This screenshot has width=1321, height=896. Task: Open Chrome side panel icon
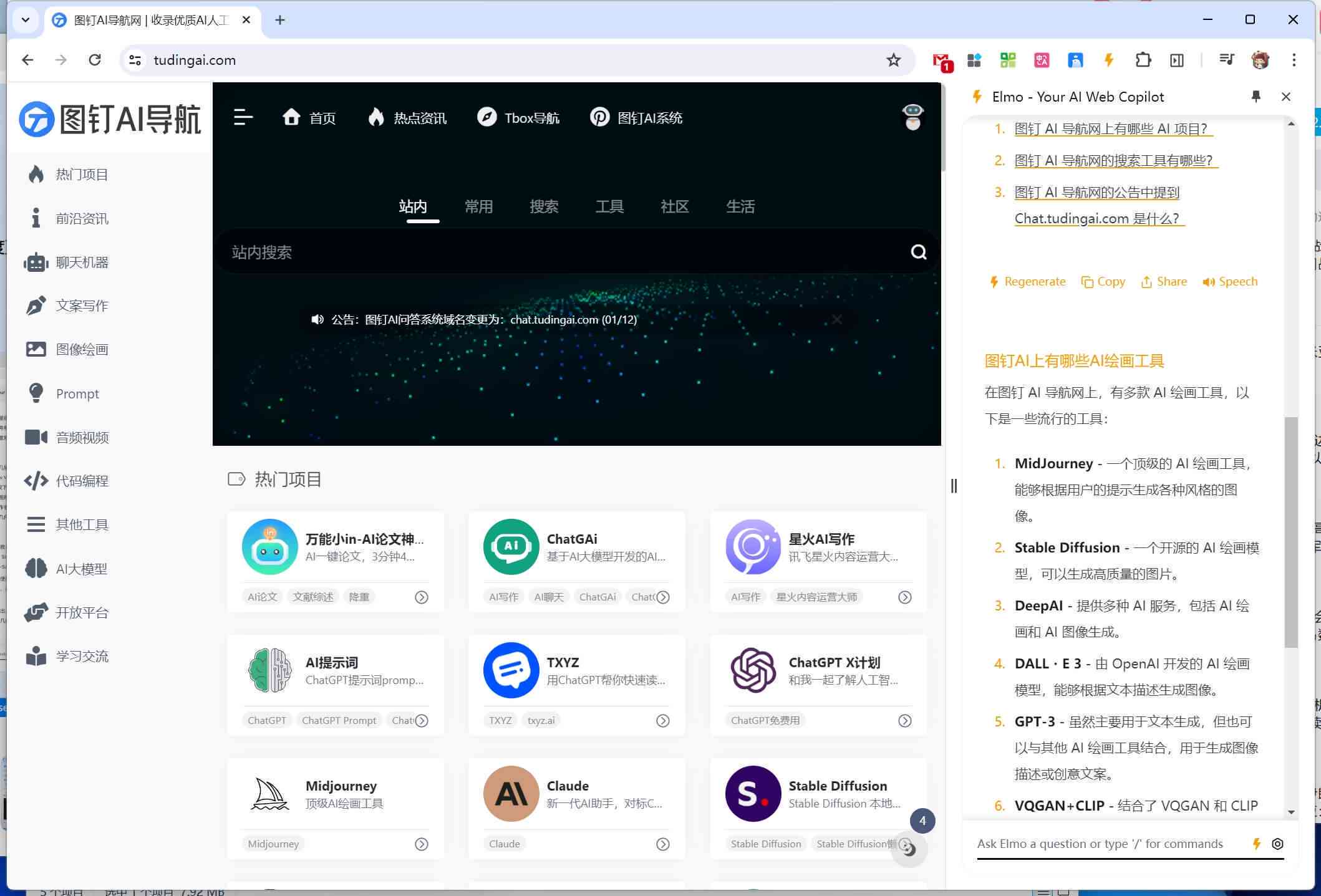(1176, 60)
